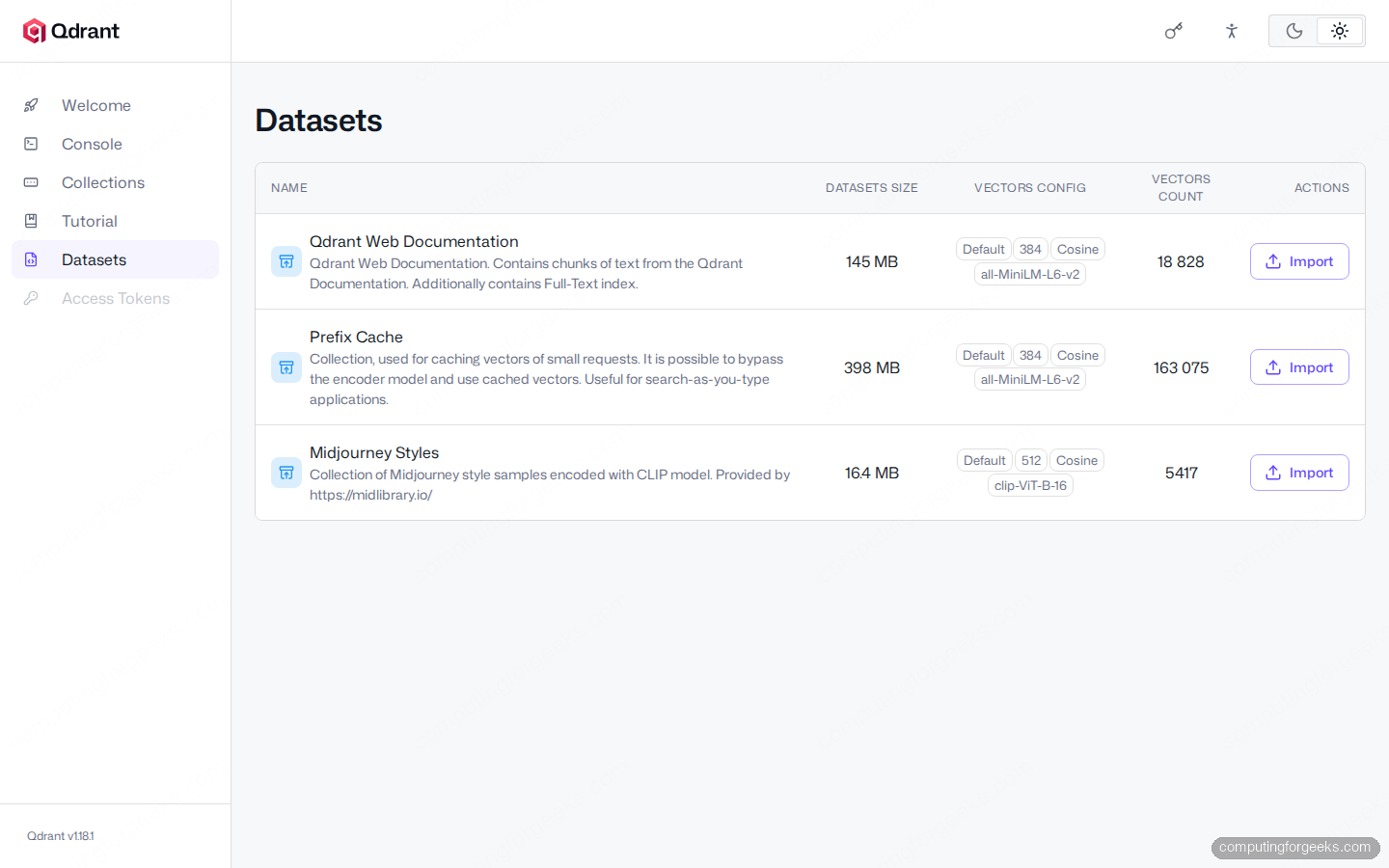This screenshot has width=1389, height=868.
Task: Import the Midjourney Styles dataset
Action: click(x=1299, y=473)
